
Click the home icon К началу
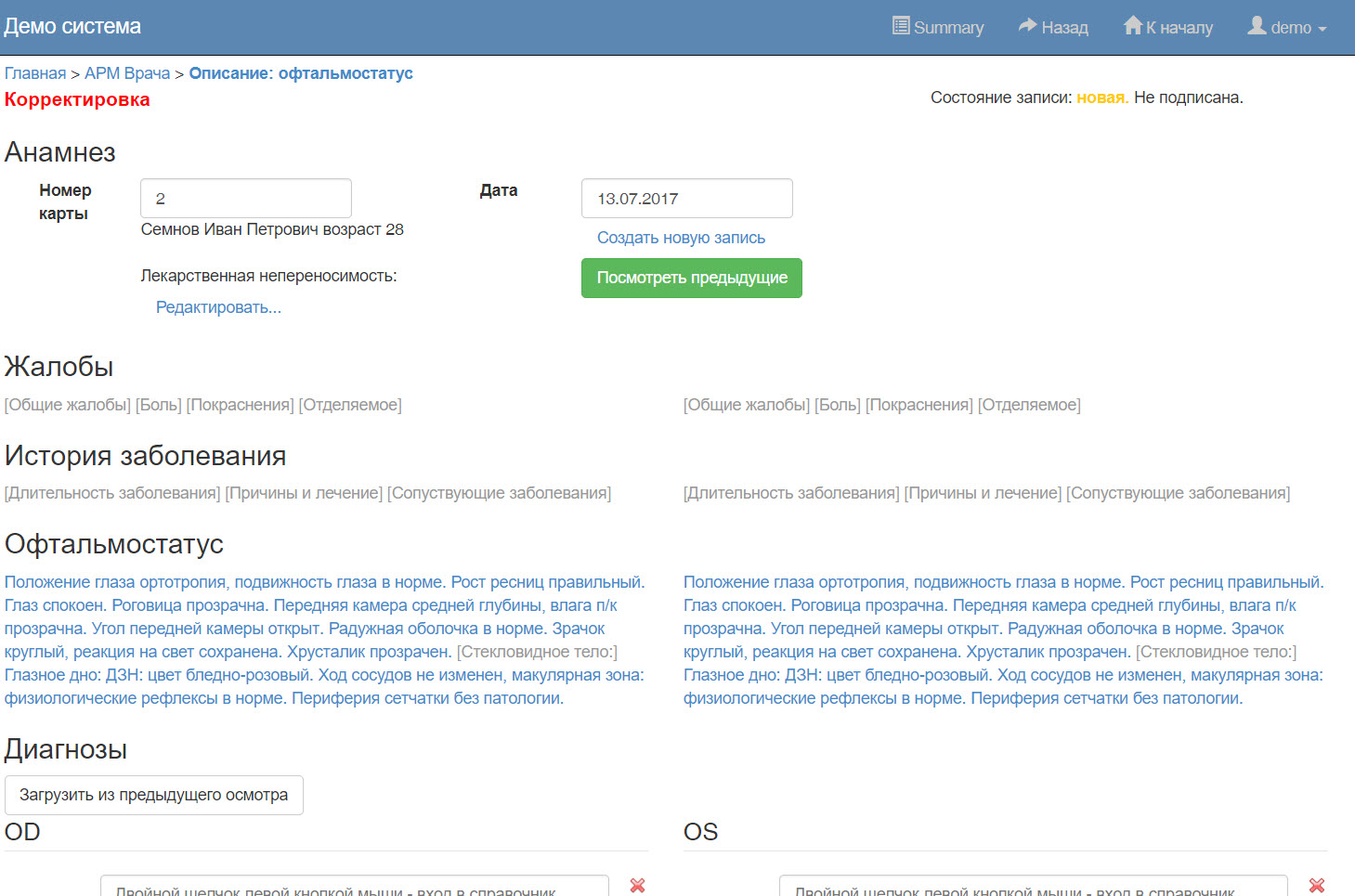pos(1132,26)
